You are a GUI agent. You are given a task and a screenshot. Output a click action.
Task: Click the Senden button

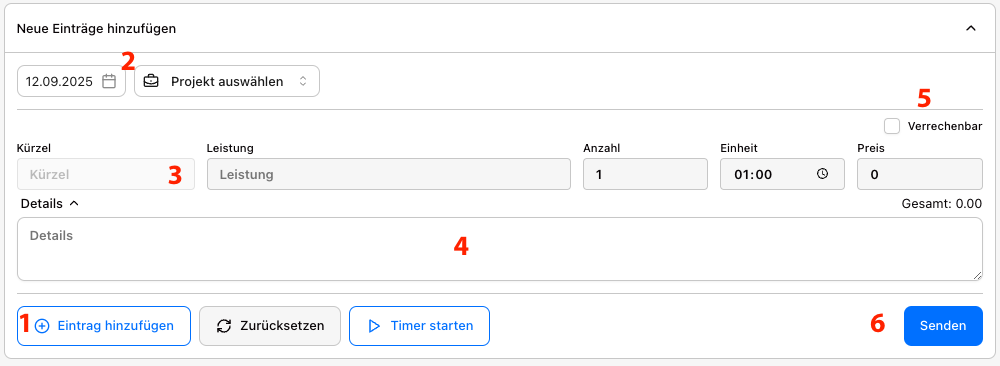tap(943, 326)
